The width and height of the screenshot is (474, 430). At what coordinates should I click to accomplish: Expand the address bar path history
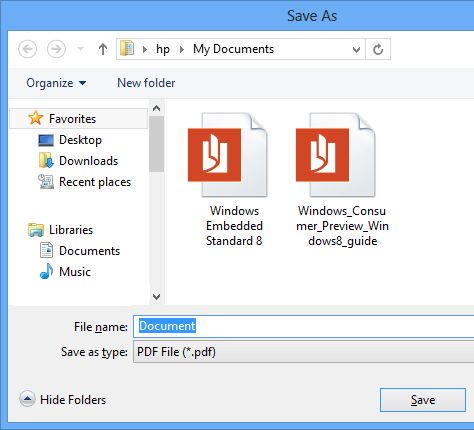356,50
